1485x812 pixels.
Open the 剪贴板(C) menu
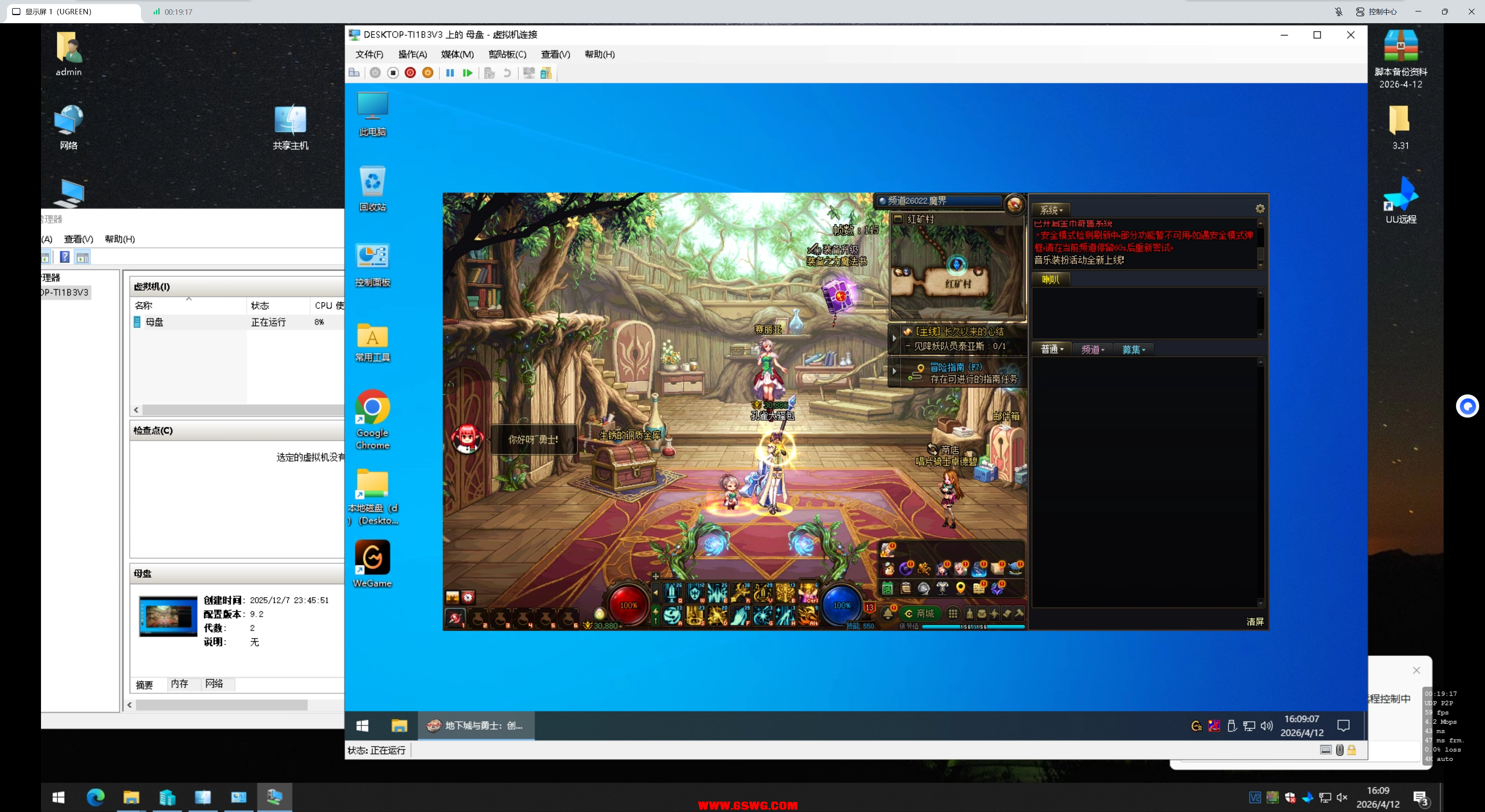click(507, 54)
